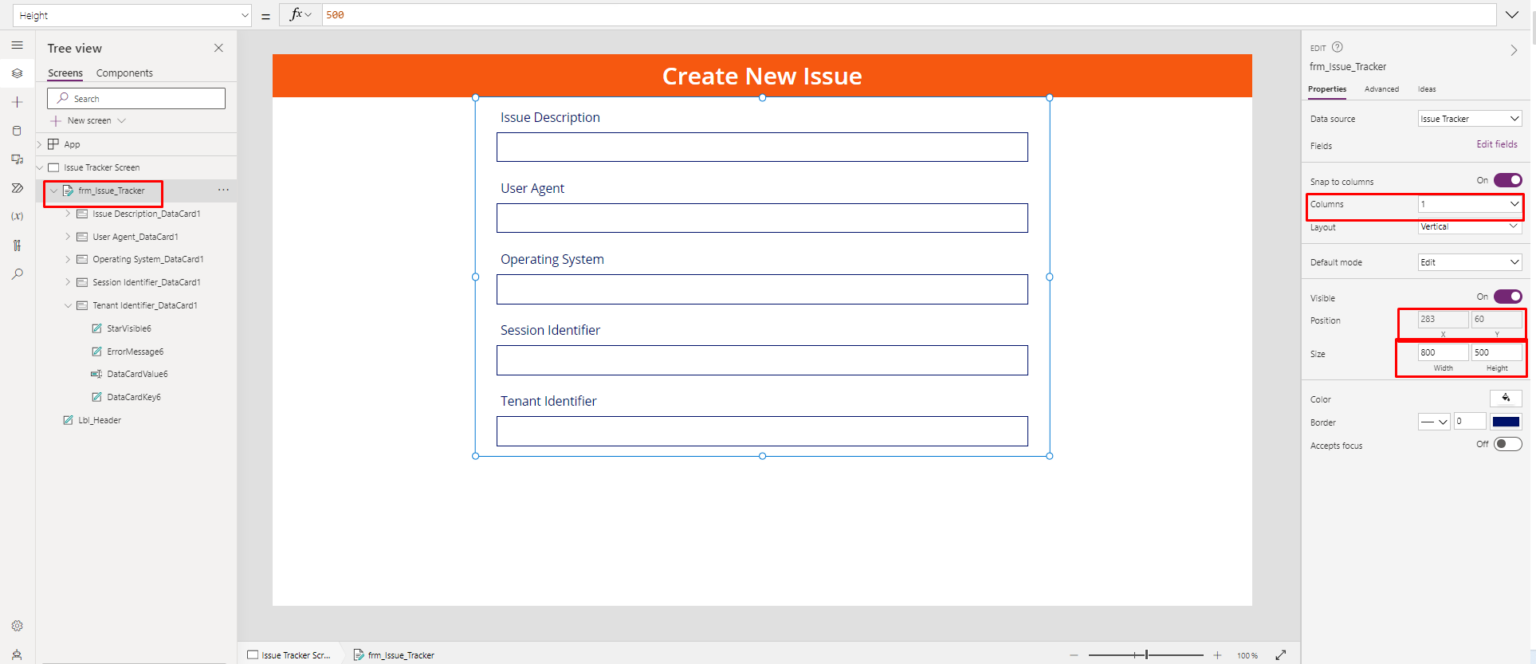Open the Media panel icon
This screenshot has width=1536, height=664.
(16, 158)
